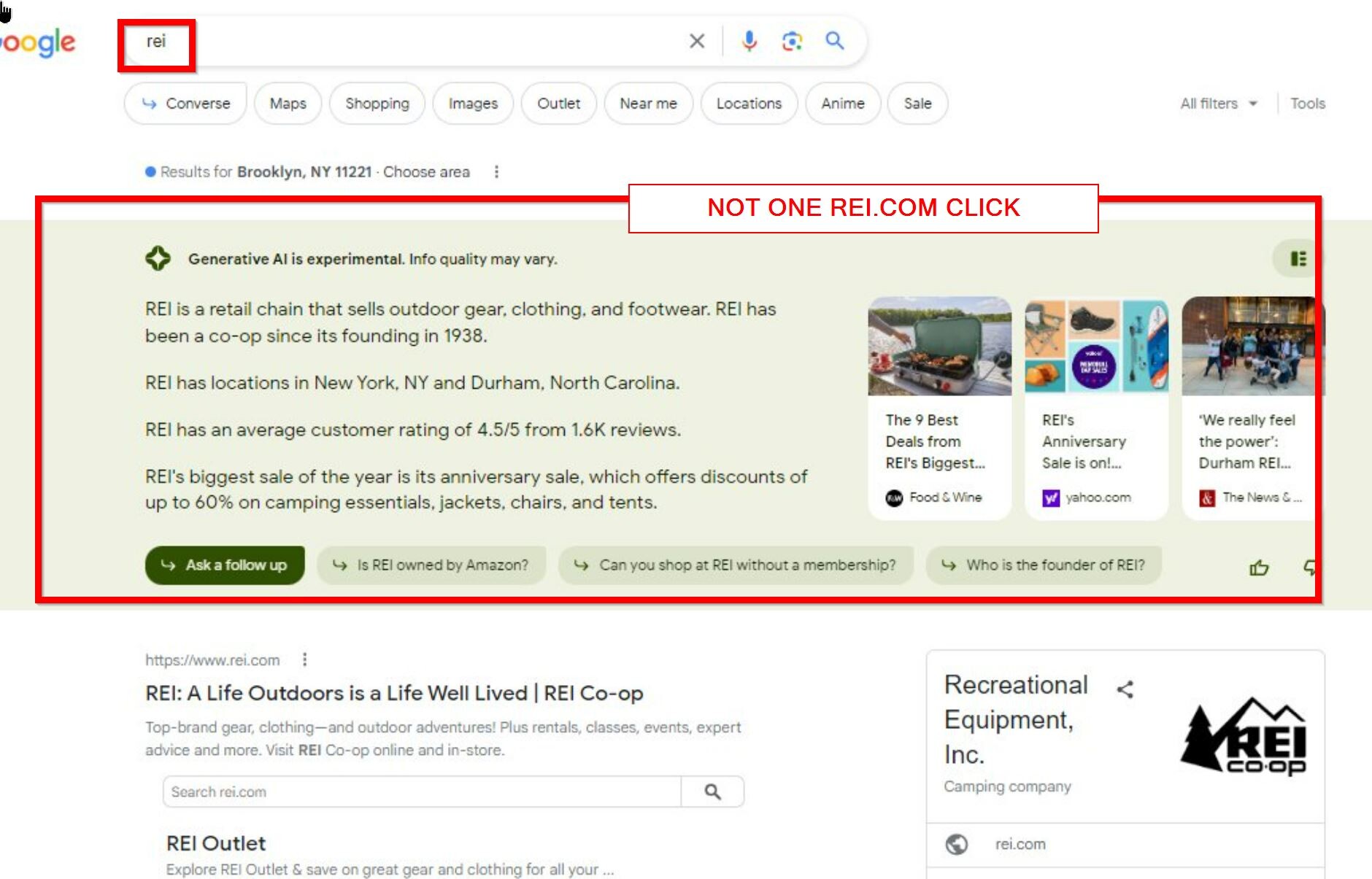Click Ask a follow up button
Image resolution: width=1372 pixels, height=879 pixels.
click(225, 565)
